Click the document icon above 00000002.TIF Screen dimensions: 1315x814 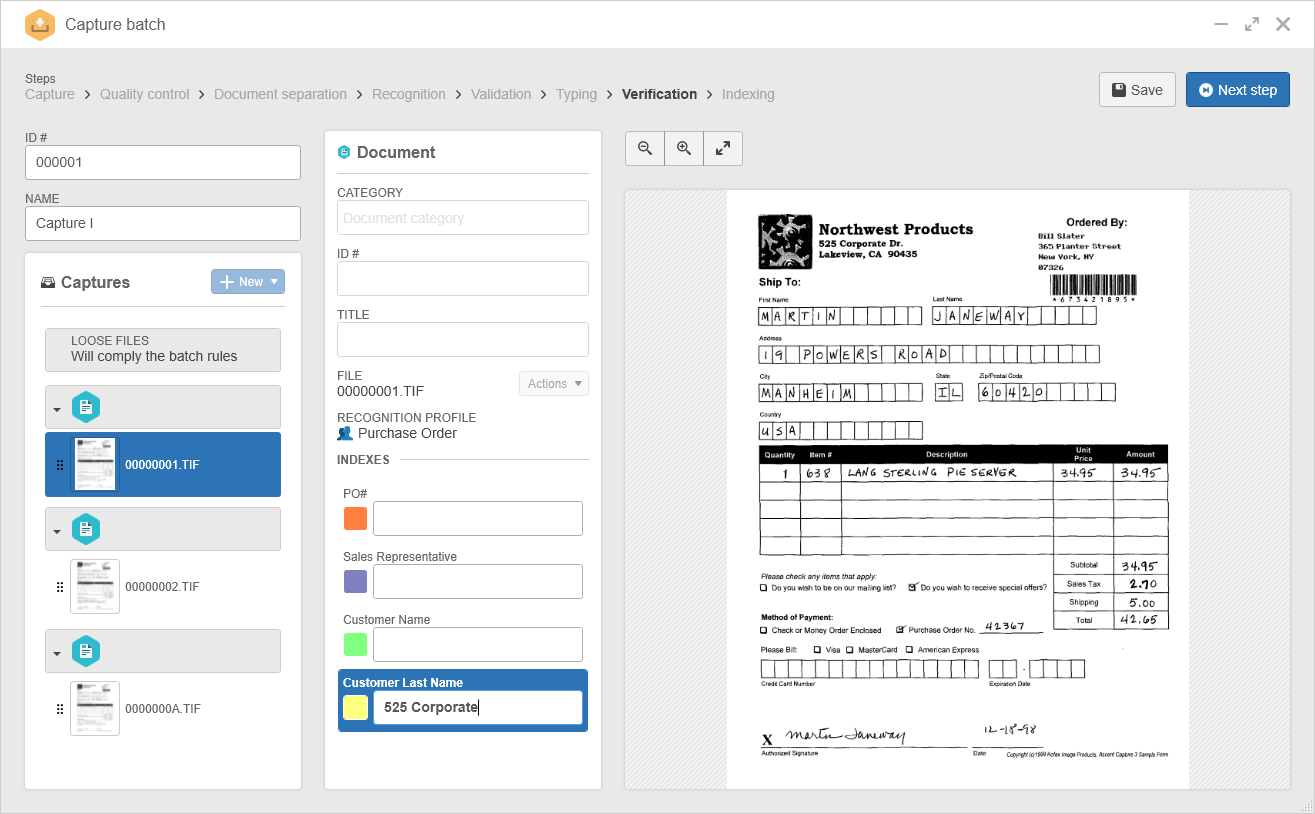coord(86,529)
